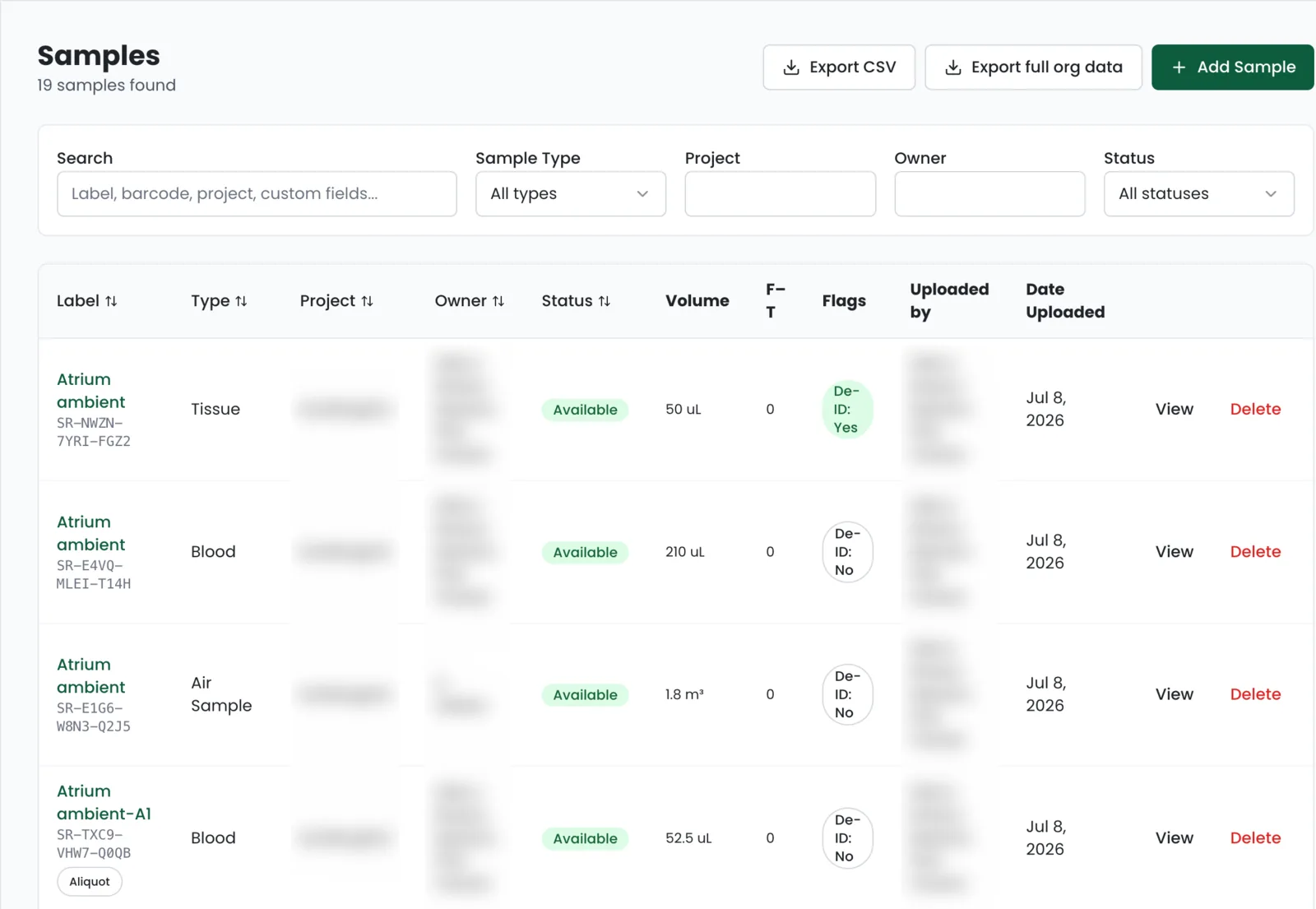Click the download icon on Export CSV

coord(791,67)
